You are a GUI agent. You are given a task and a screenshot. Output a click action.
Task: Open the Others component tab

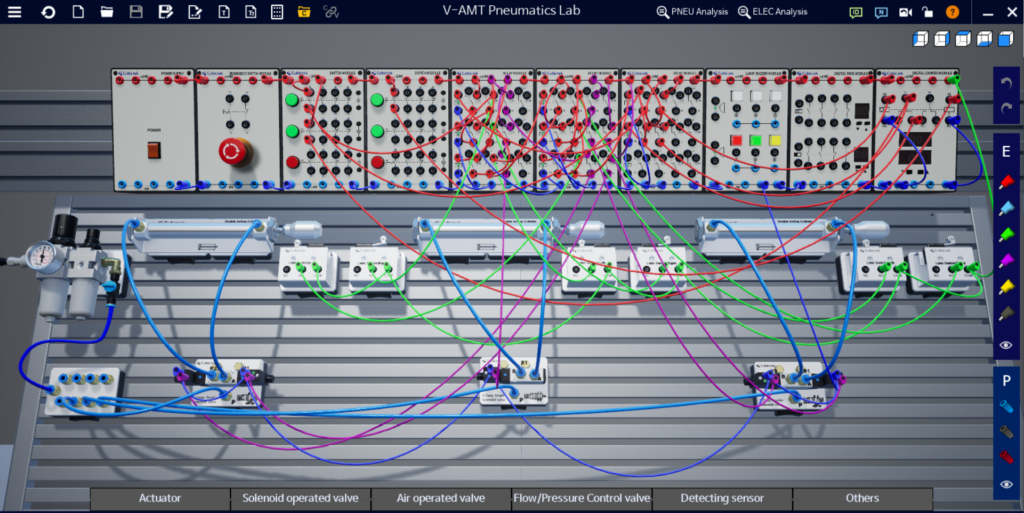[x=862, y=499]
